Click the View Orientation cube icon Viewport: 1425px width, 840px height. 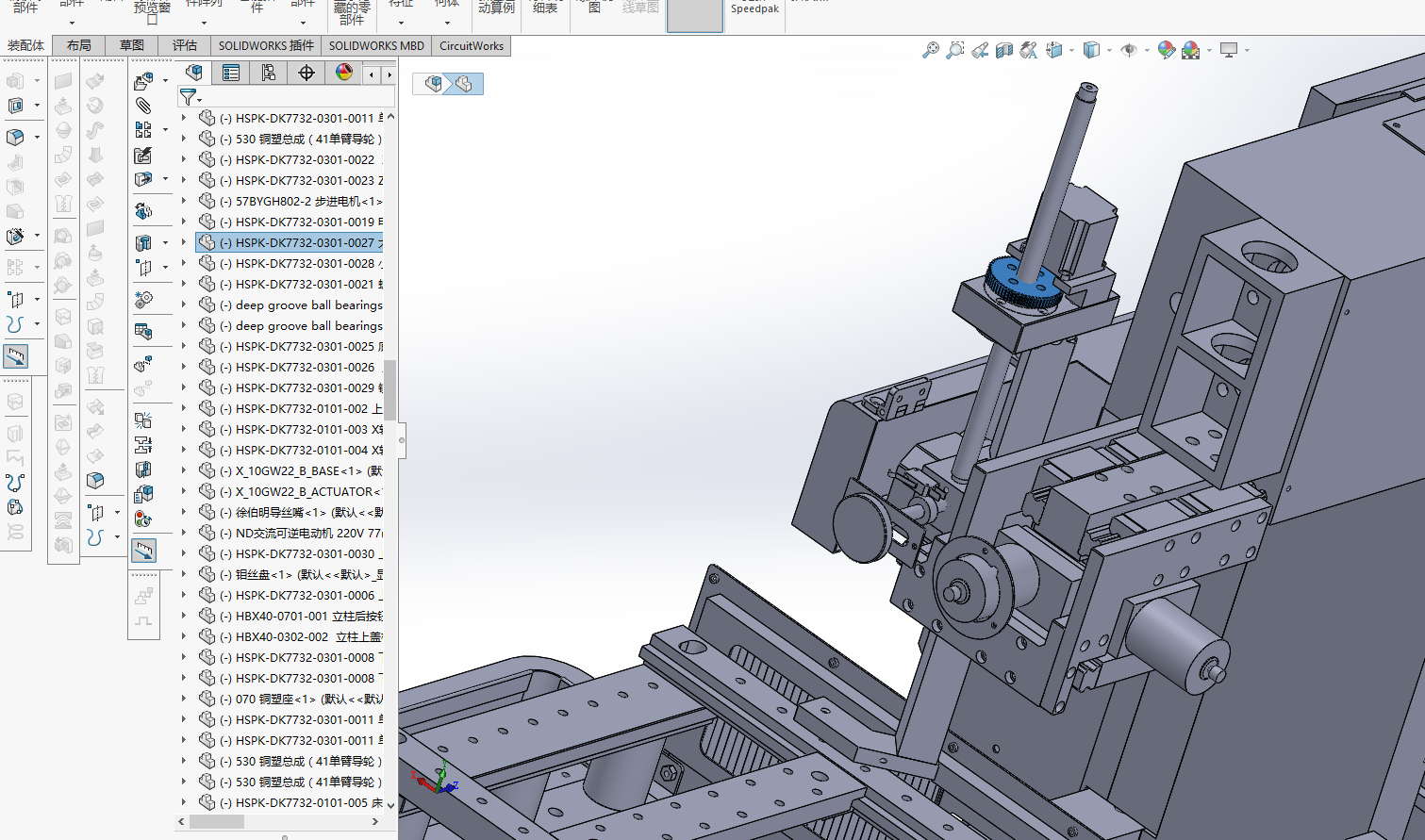(1054, 50)
